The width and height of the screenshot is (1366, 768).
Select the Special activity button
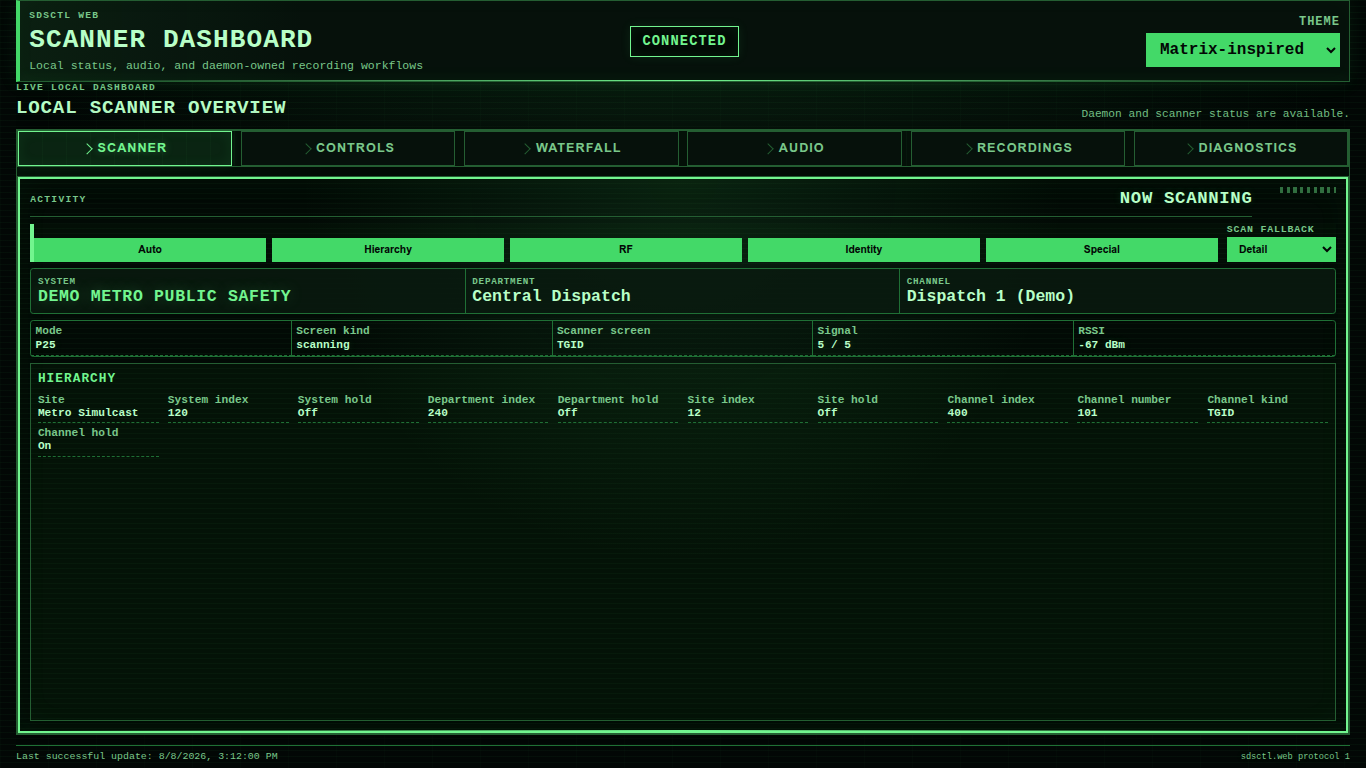pos(1102,250)
